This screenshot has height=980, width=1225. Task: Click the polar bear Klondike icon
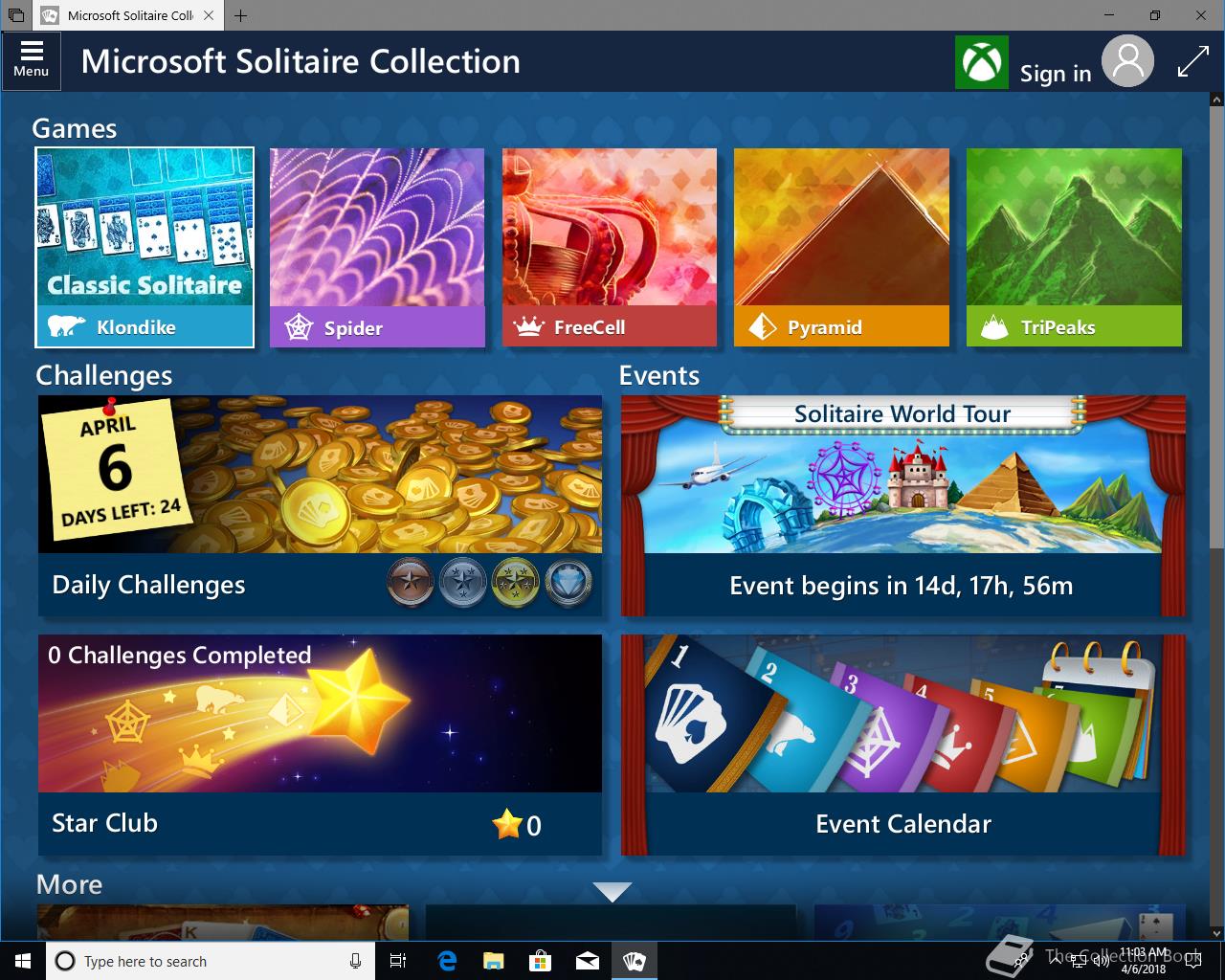pyautogui.click(x=65, y=326)
